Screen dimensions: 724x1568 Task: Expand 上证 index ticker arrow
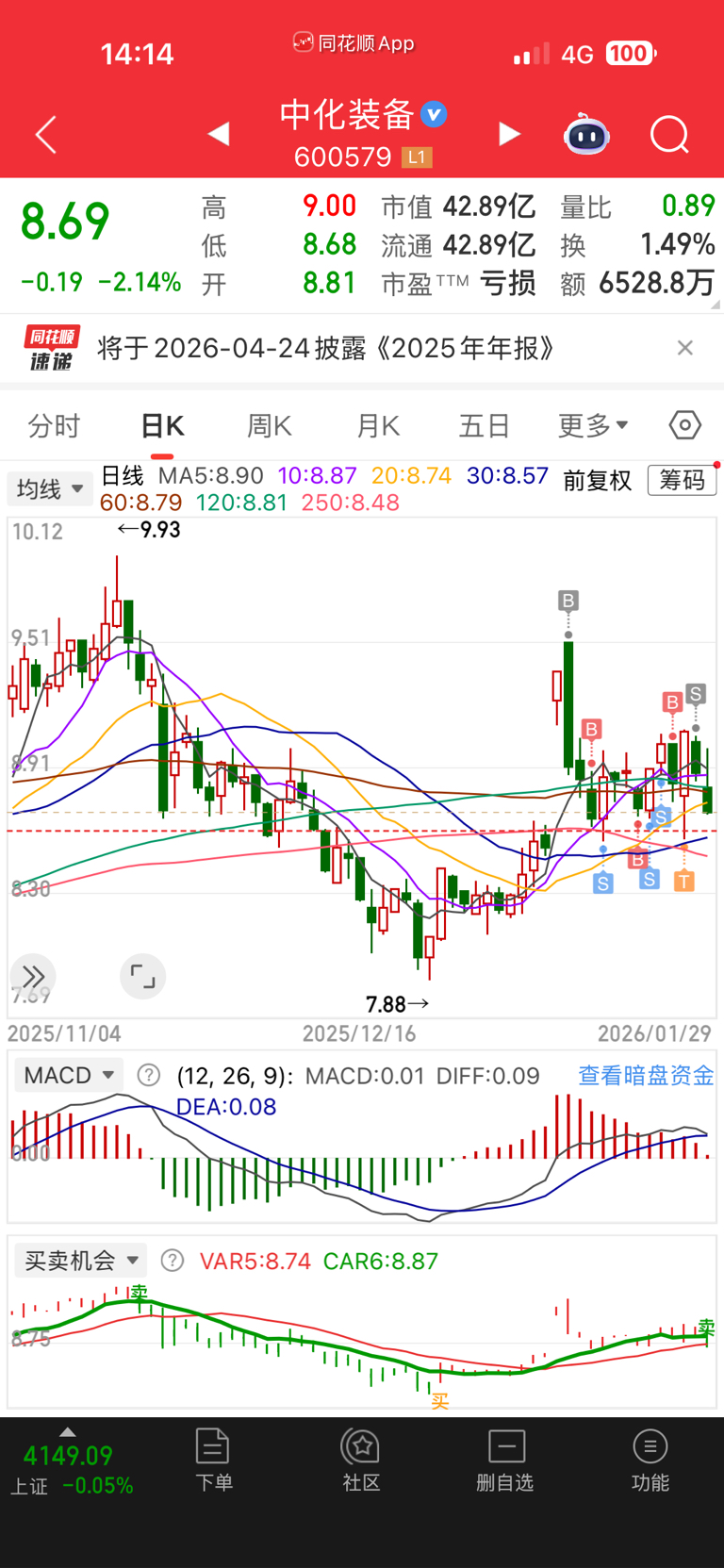pos(67,1432)
